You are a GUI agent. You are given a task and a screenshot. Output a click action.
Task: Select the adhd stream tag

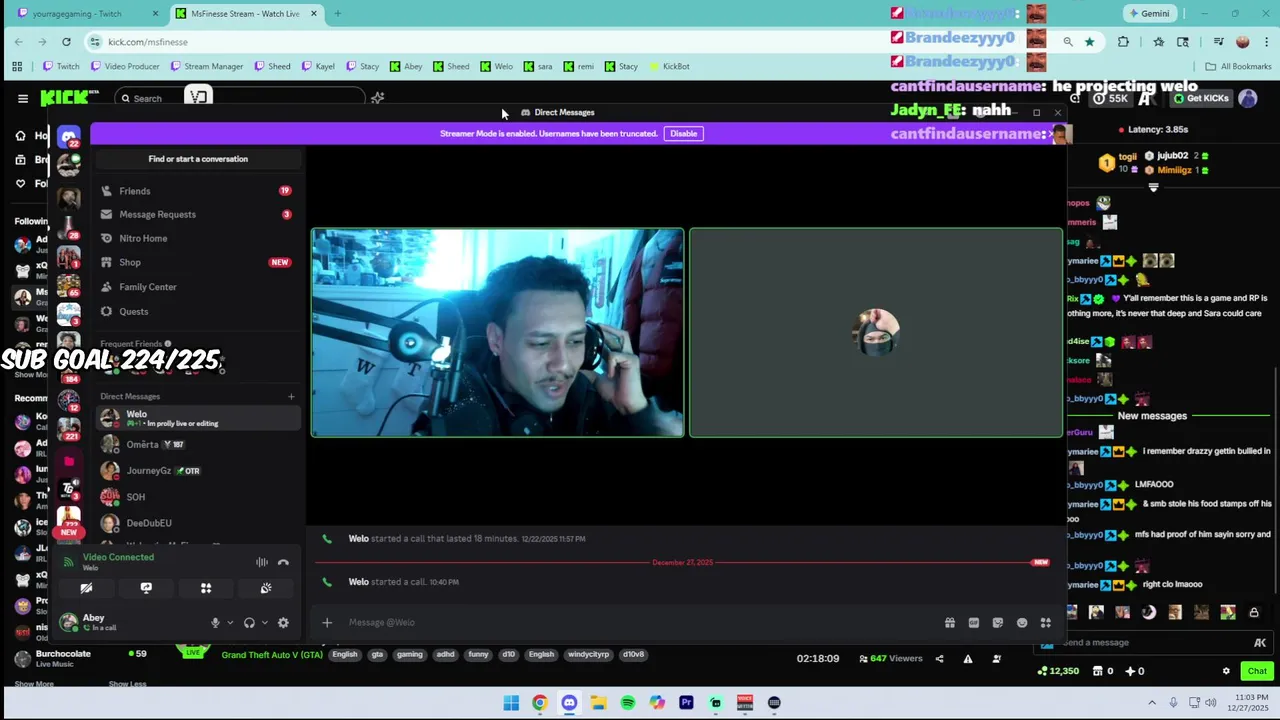point(445,654)
